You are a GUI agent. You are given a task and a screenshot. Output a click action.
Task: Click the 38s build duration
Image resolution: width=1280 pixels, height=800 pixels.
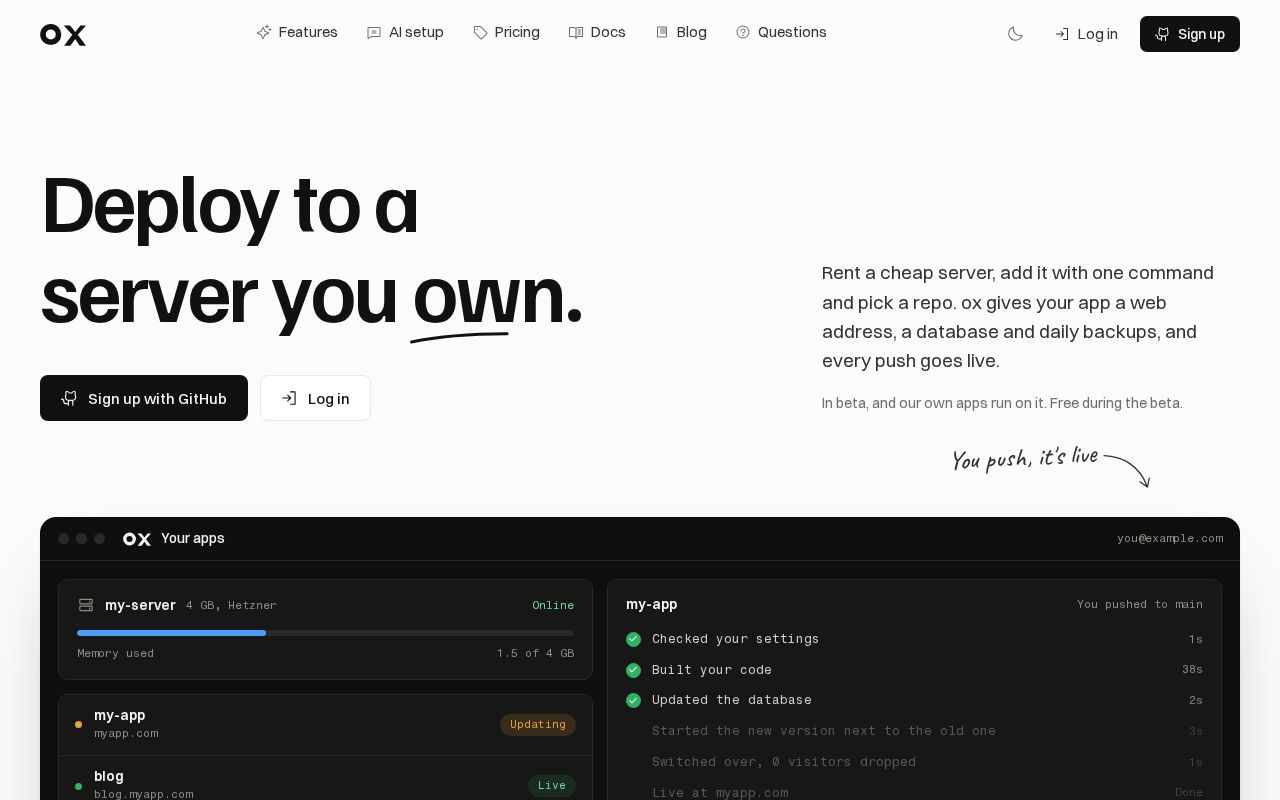1192,670
